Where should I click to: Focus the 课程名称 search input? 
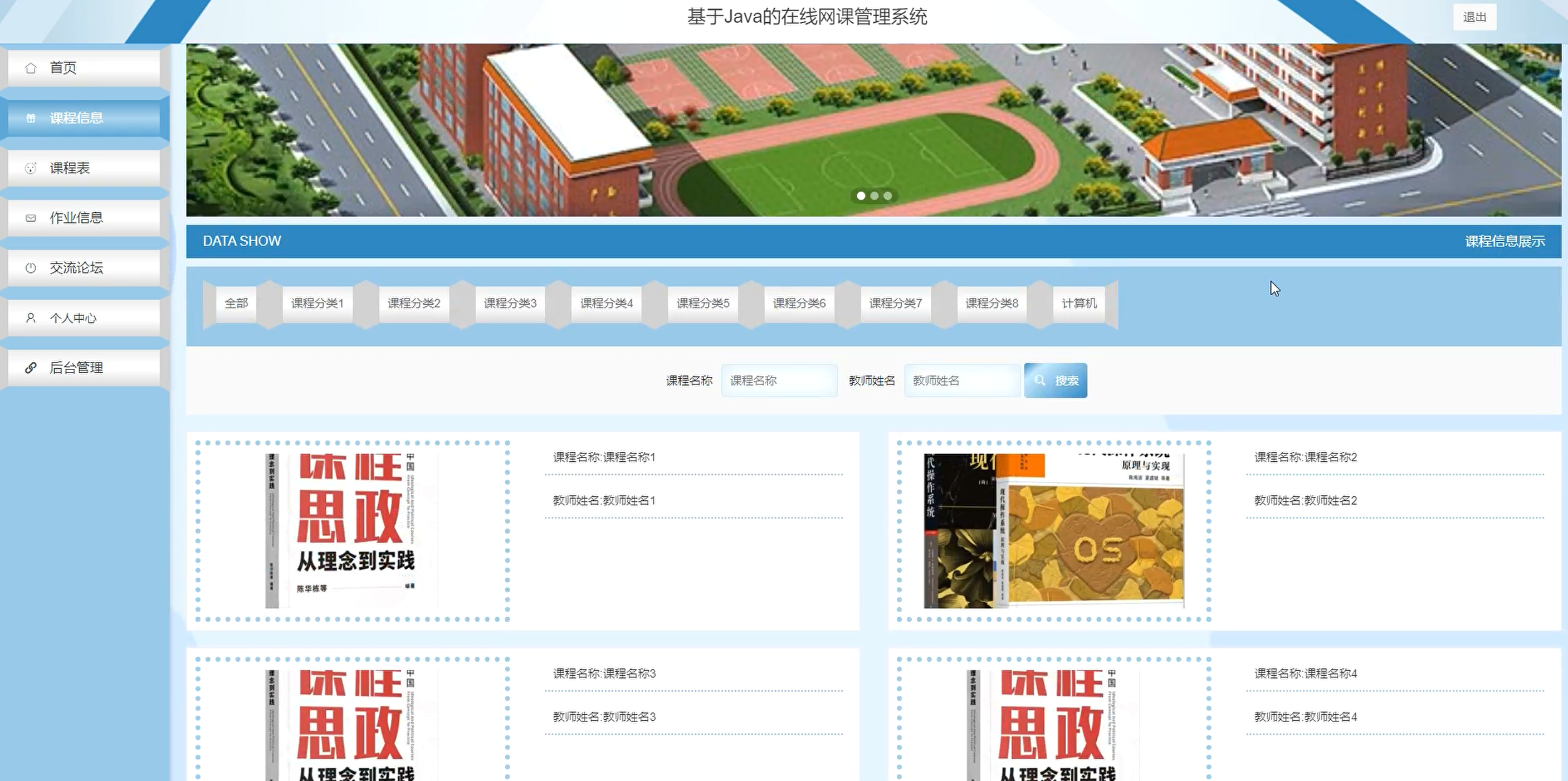pos(779,380)
